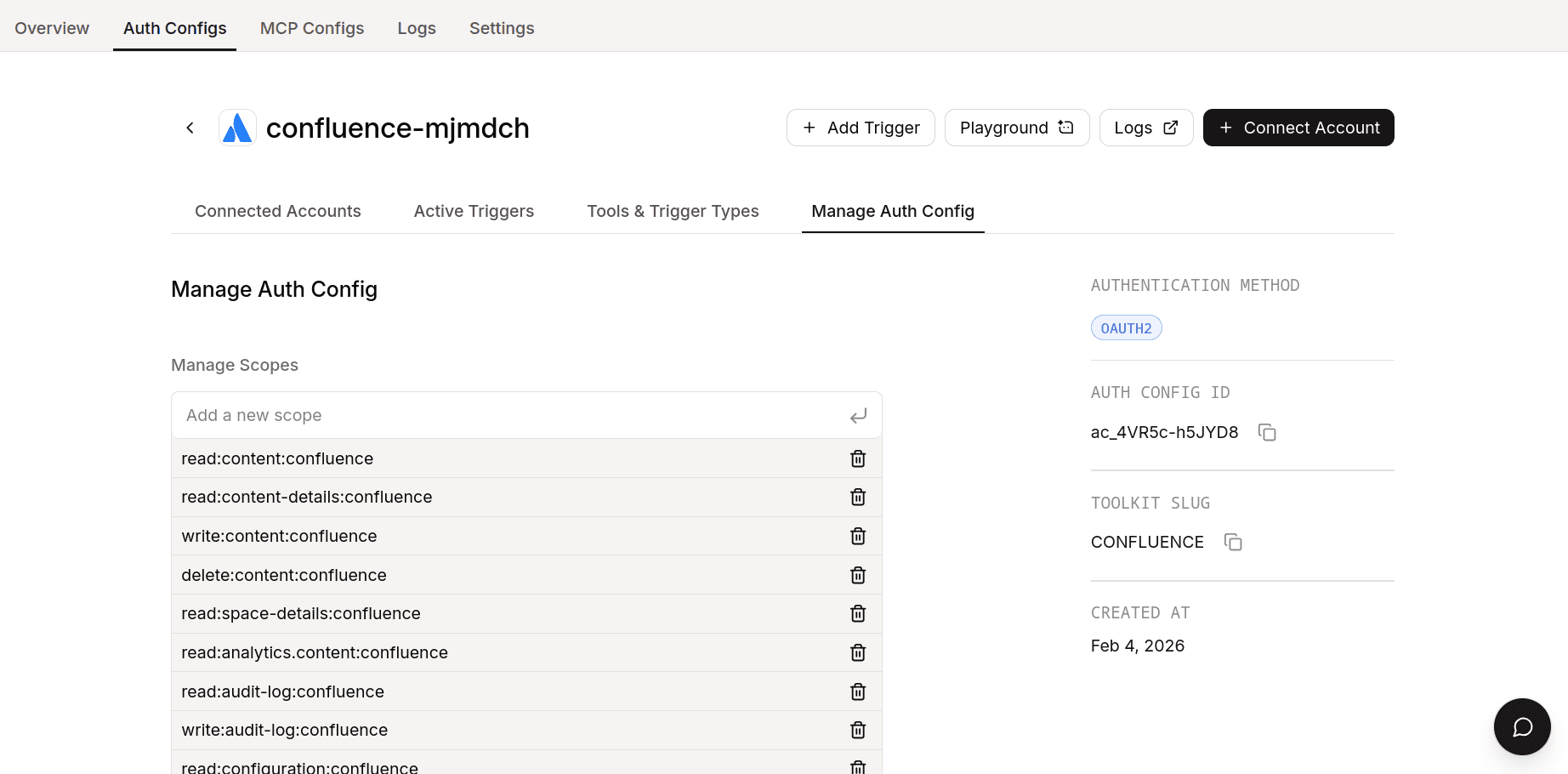Open the Overview tab

[x=52, y=28]
